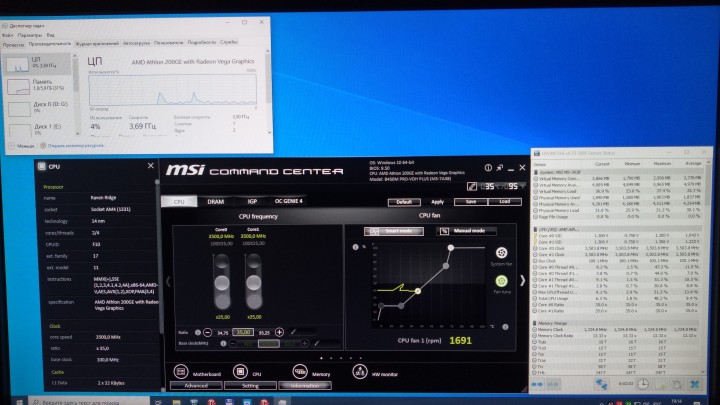Click the Save button
The width and height of the screenshot is (720, 405).
click(471, 202)
